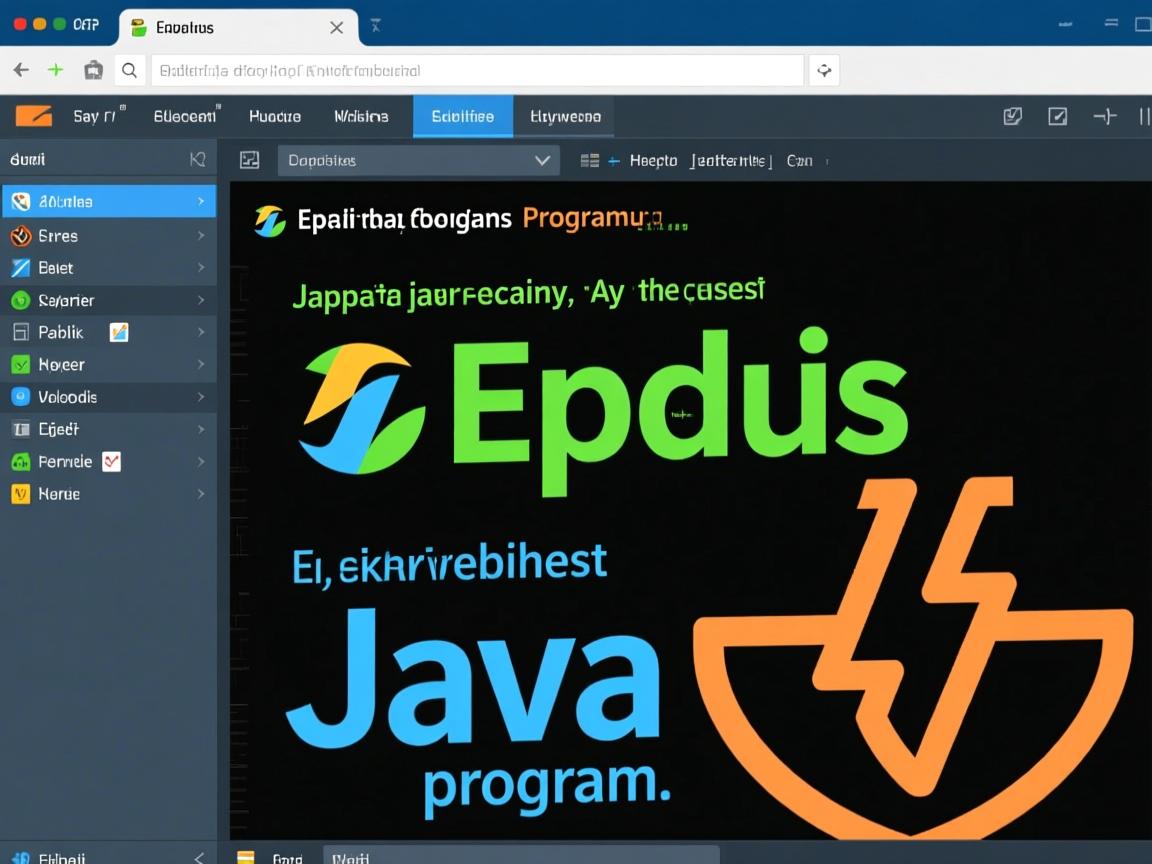1152x864 pixels.
Task: Toggle the red checkmark beside Pernrie
Action: [x=111, y=461]
